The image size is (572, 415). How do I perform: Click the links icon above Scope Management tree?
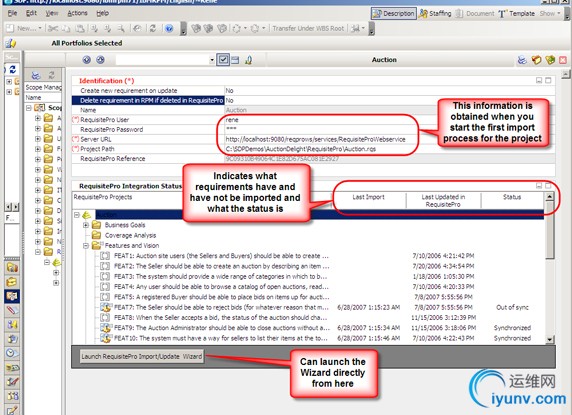36,75
